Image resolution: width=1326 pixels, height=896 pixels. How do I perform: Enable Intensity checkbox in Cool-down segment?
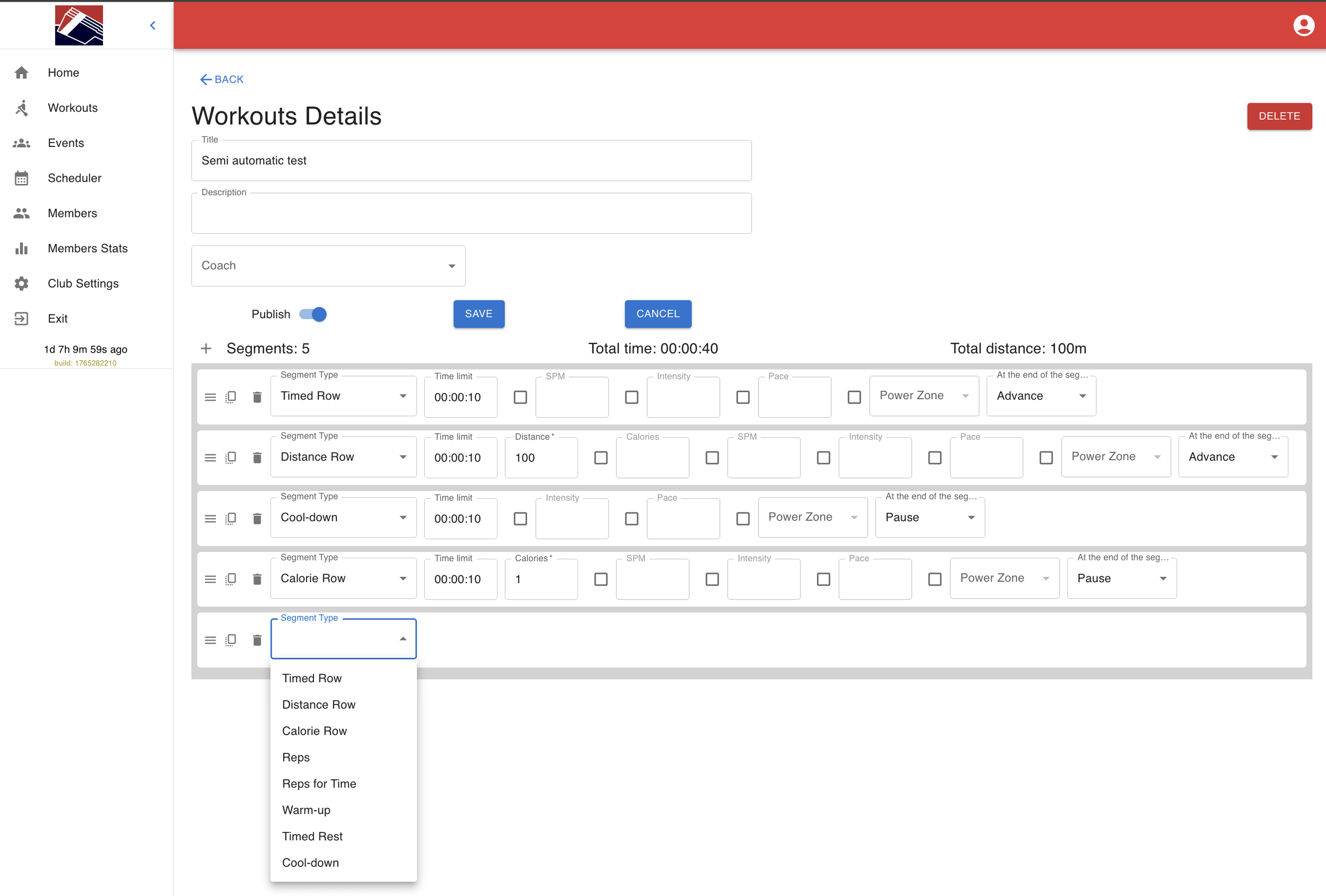[x=520, y=519]
